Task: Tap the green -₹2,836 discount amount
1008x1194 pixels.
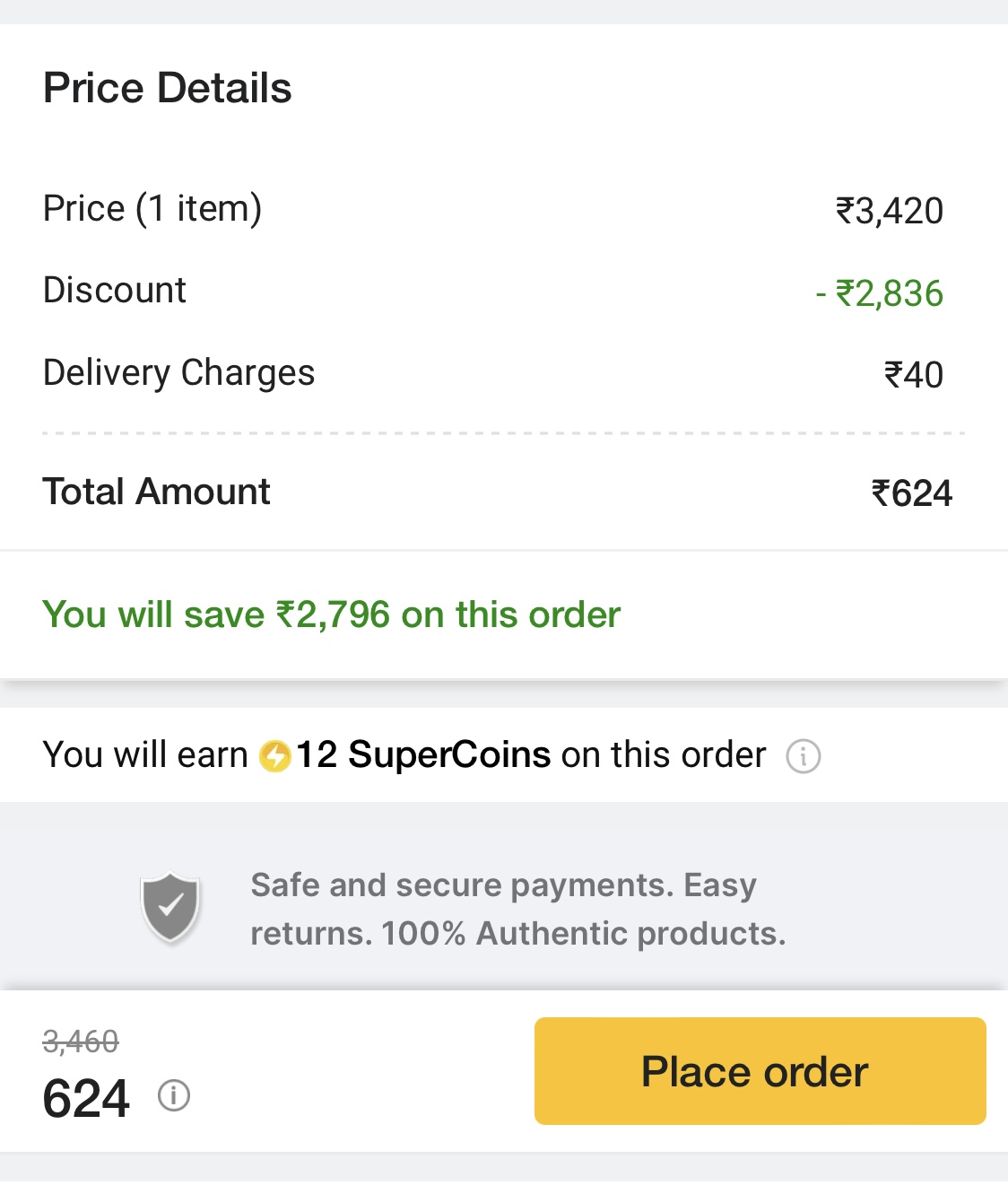Action: pos(880,294)
